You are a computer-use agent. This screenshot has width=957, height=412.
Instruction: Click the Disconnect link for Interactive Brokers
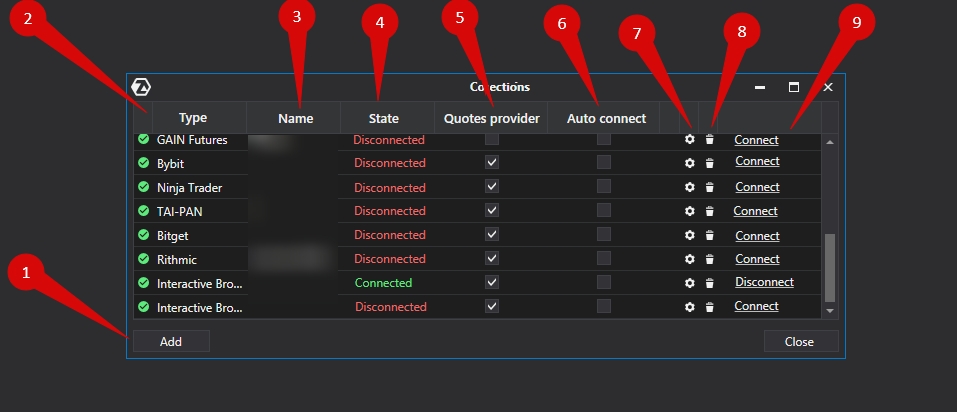click(764, 283)
